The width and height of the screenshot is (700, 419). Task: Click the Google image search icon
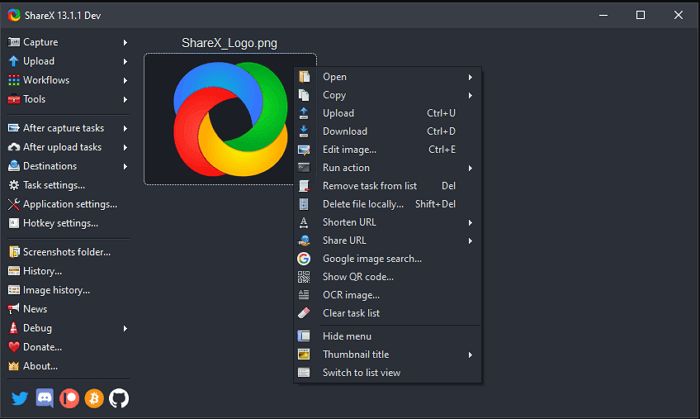click(x=304, y=258)
